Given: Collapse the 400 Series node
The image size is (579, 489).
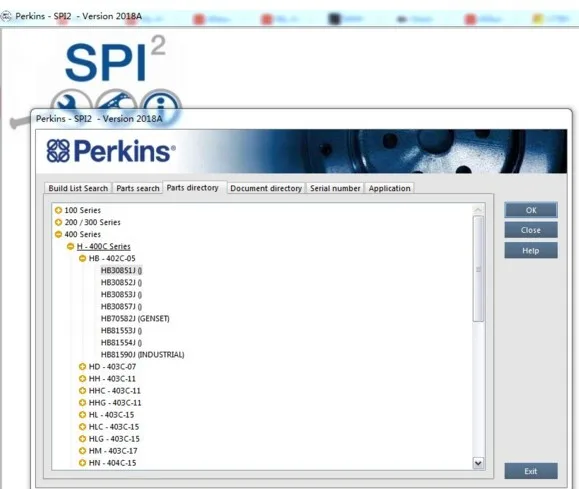Looking at the screenshot, I should (58, 235).
